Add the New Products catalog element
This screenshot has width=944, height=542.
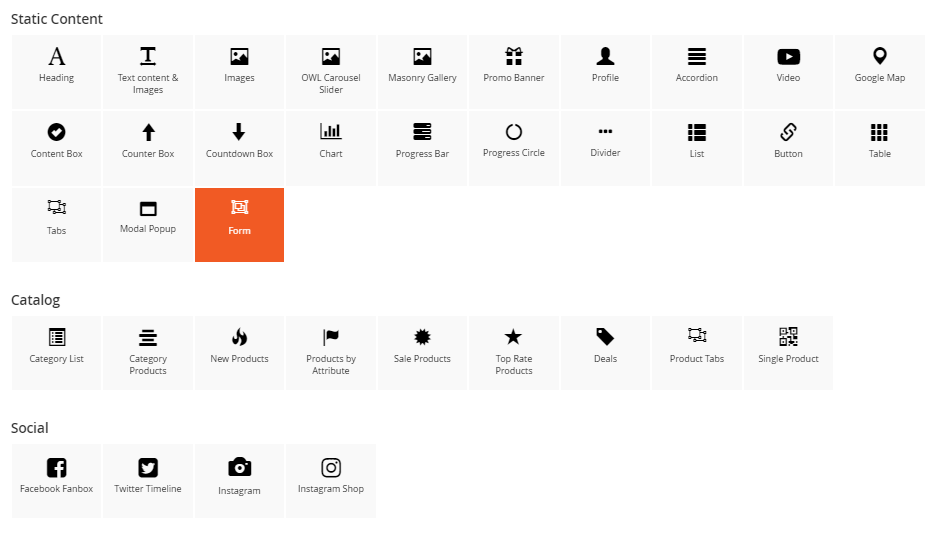pos(239,352)
